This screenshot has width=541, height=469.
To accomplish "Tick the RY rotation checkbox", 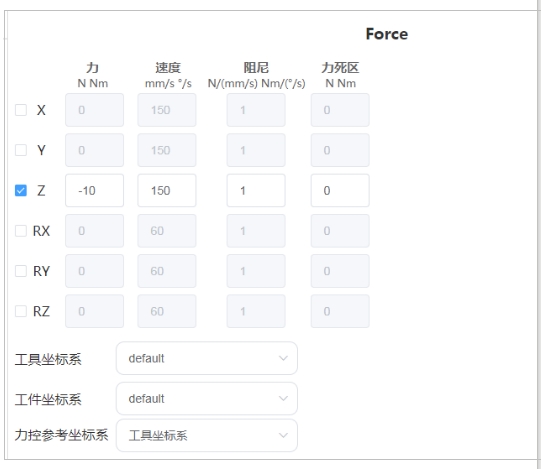I will (21, 271).
